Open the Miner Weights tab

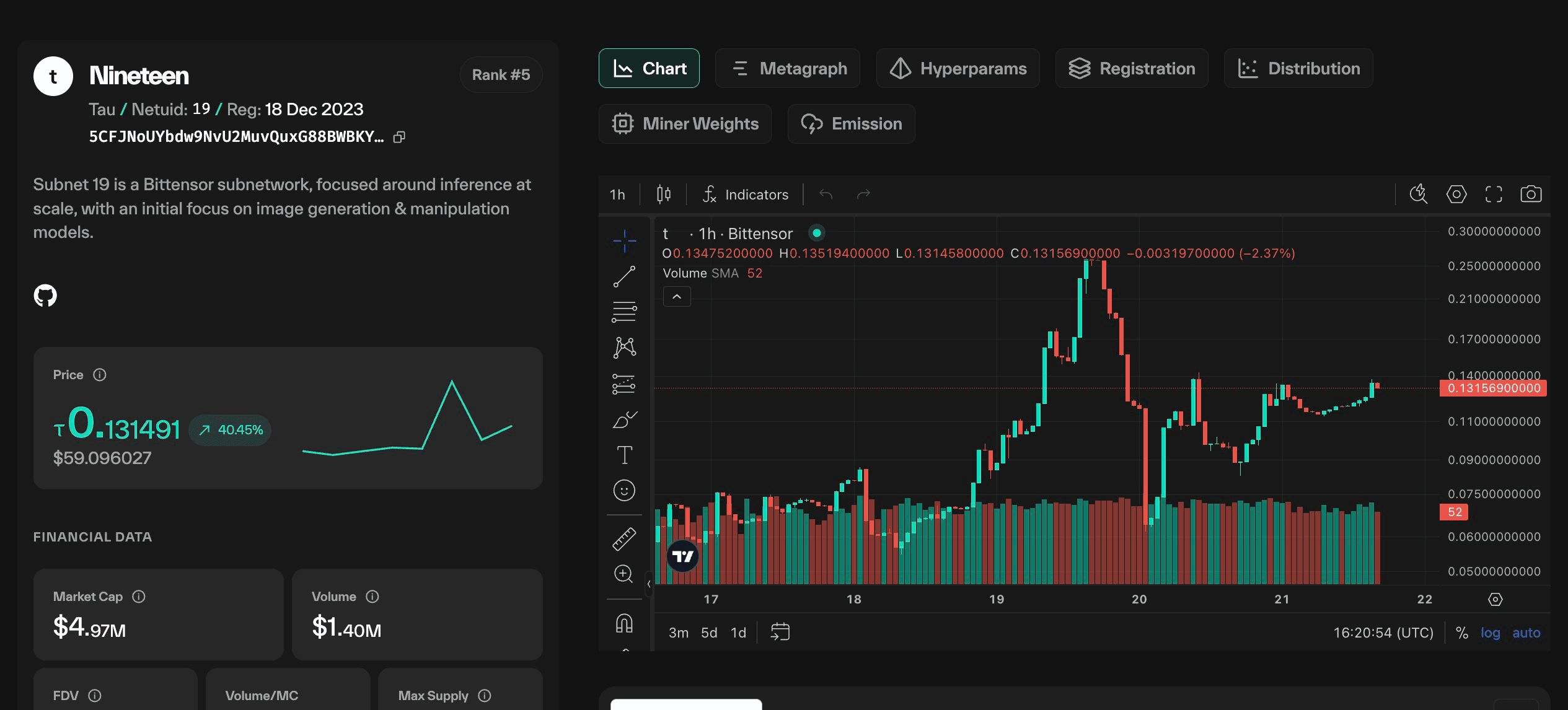tap(685, 124)
